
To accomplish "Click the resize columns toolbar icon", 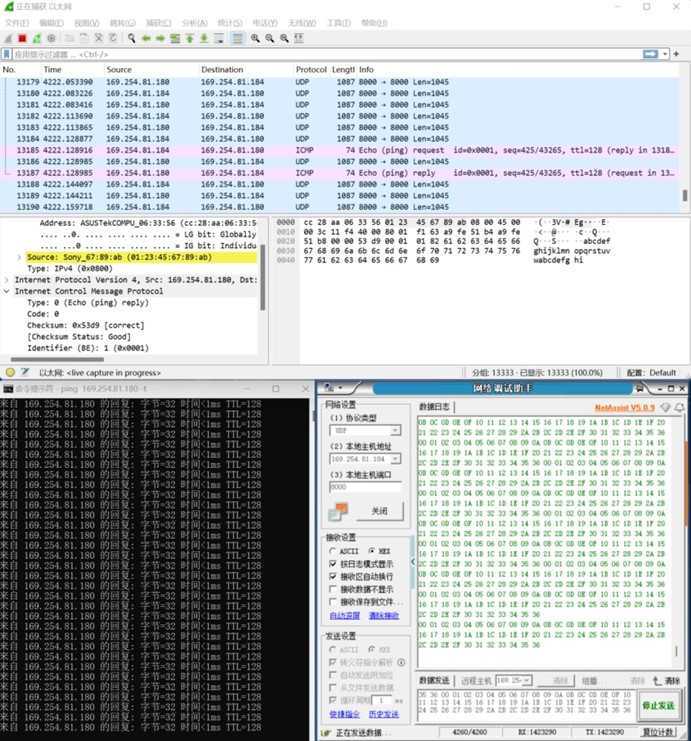I will click(x=299, y=38).
